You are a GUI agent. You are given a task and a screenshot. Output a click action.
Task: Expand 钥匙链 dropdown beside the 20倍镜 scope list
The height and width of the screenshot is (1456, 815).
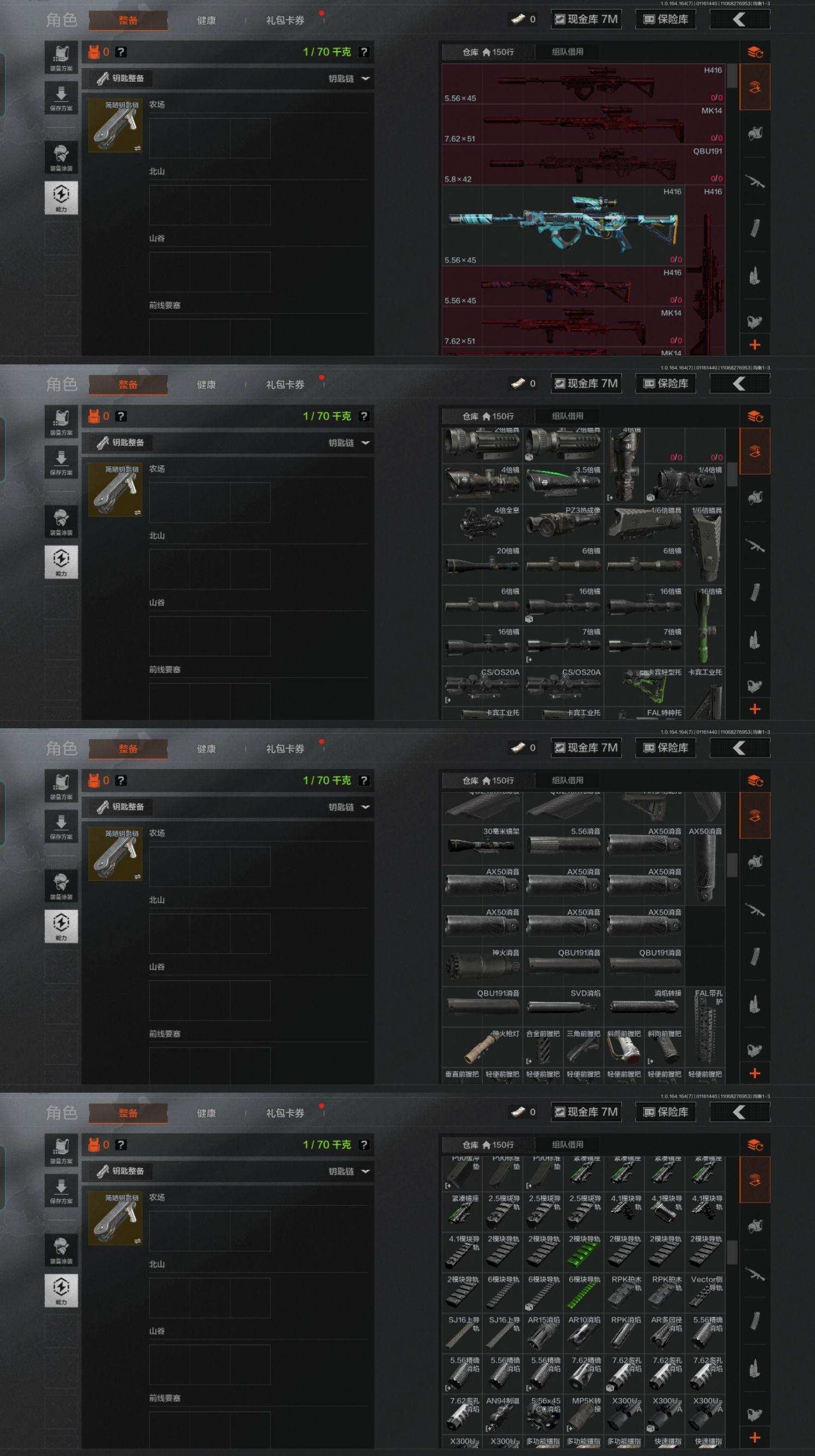tap(349, 443)
